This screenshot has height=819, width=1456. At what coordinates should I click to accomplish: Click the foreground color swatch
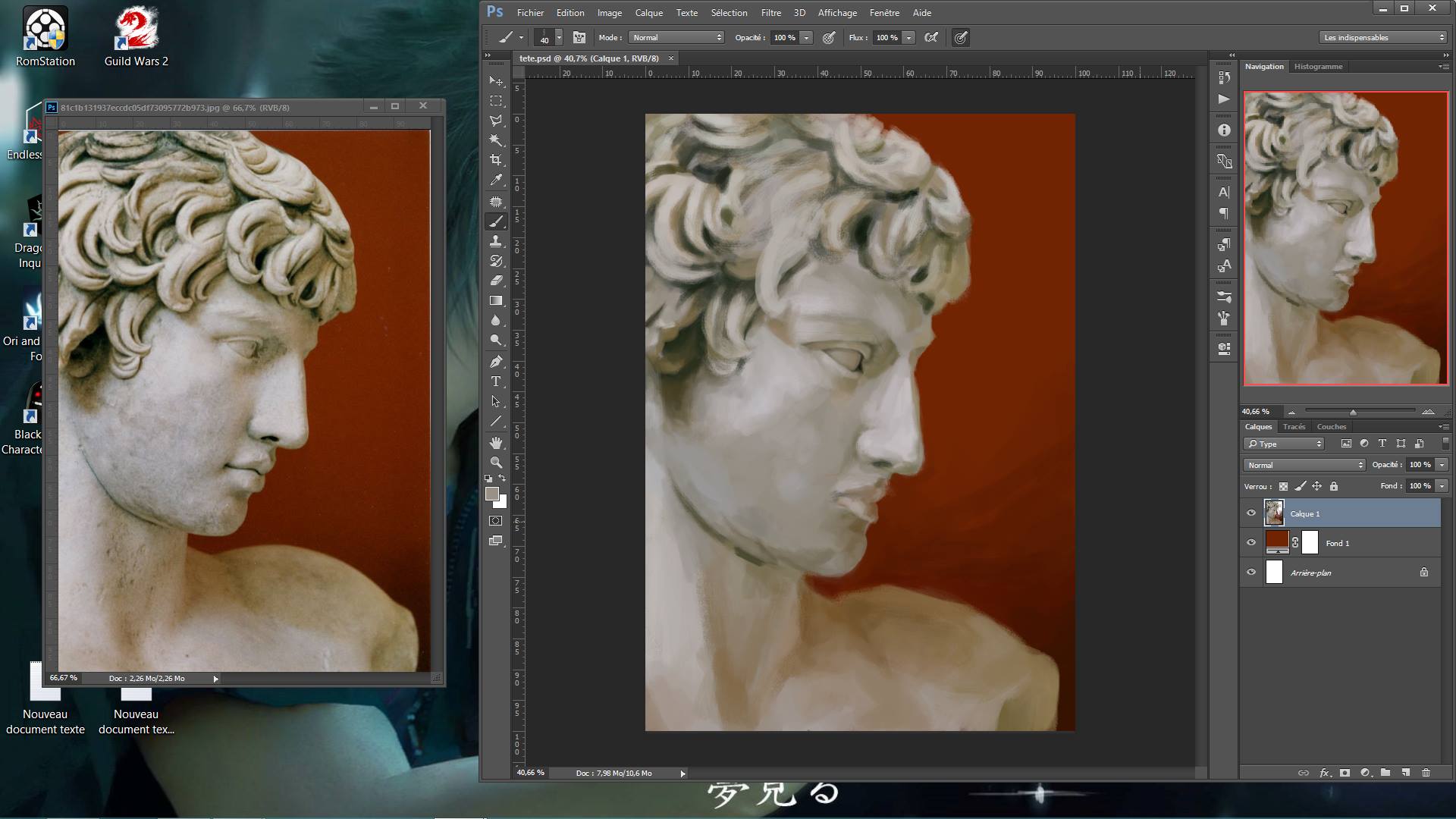(x=491, y=494)
